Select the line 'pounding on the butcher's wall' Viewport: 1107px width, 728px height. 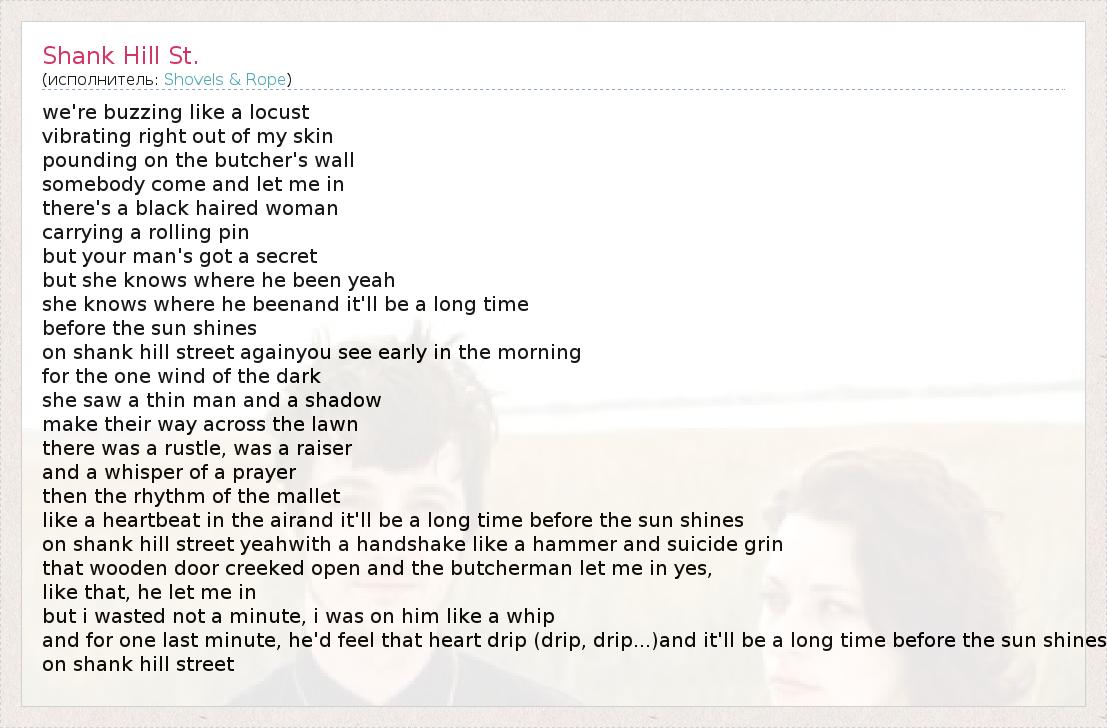coord(198,160)
